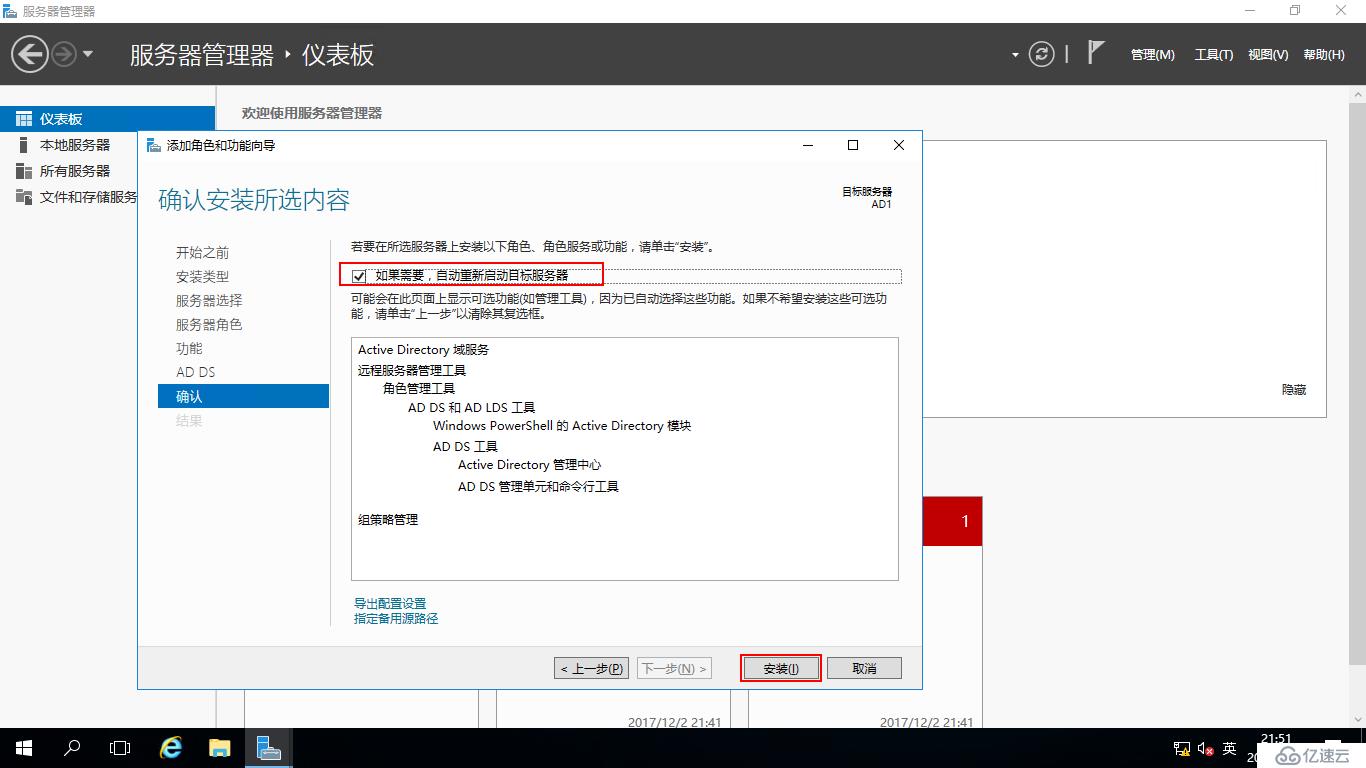Go to 开始之前 wizard step

[x=202, y=253]
